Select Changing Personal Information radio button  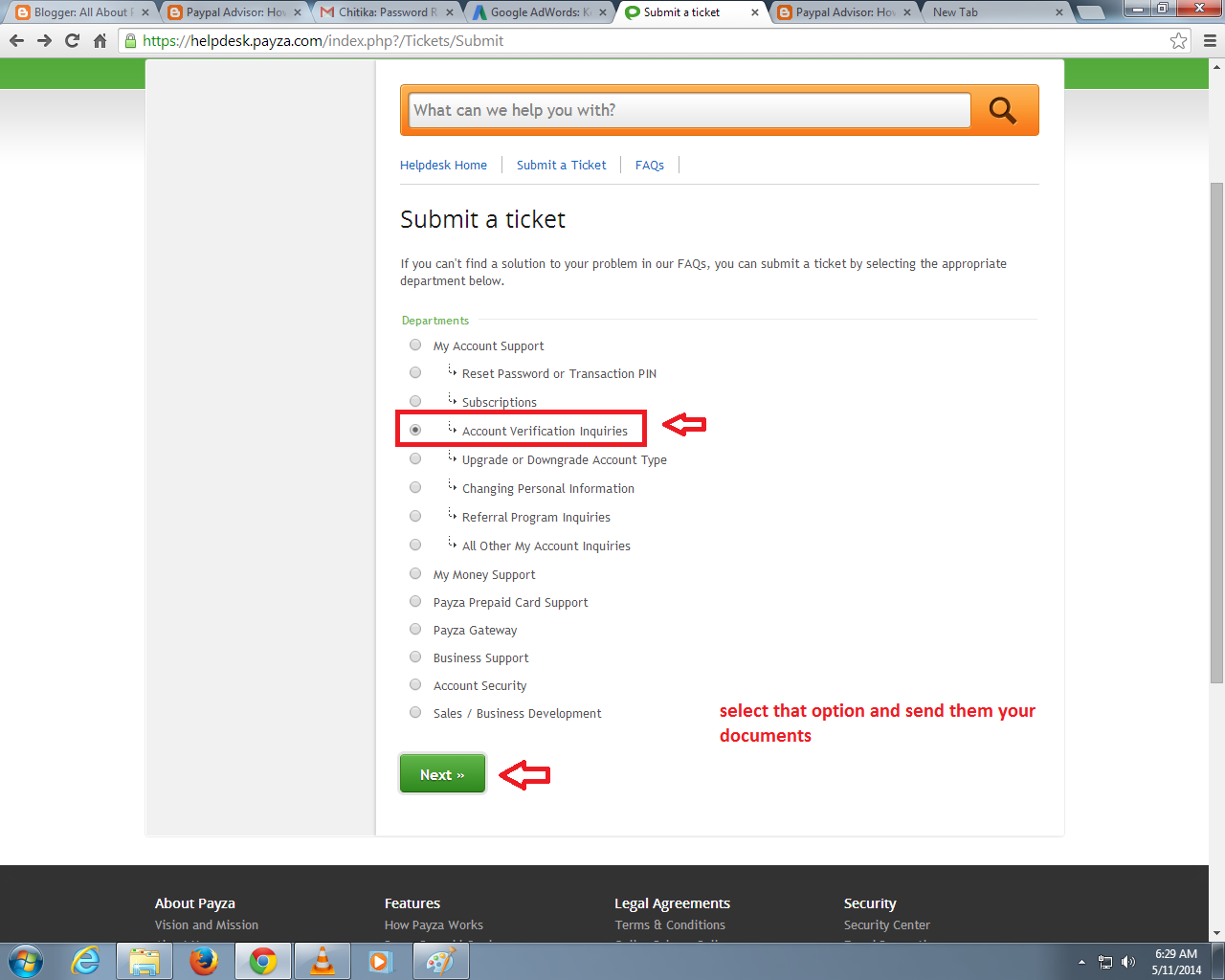pos(415,487)
